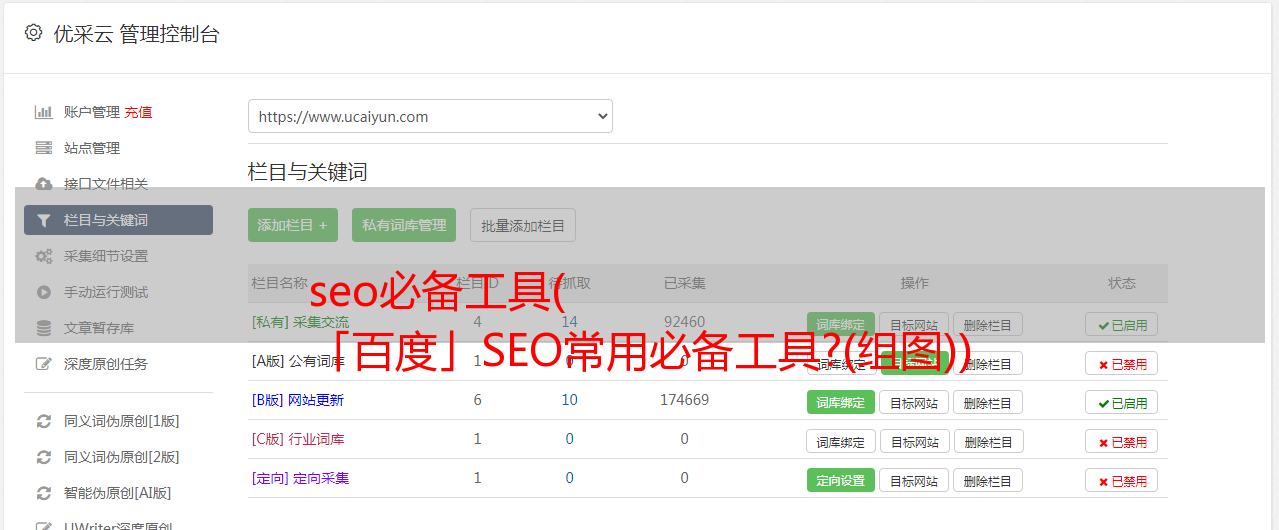Click 目标网站 for 采集交流 row
Image resolution: width=1279 pixels, height=530 pixels.
coord(914,325)
